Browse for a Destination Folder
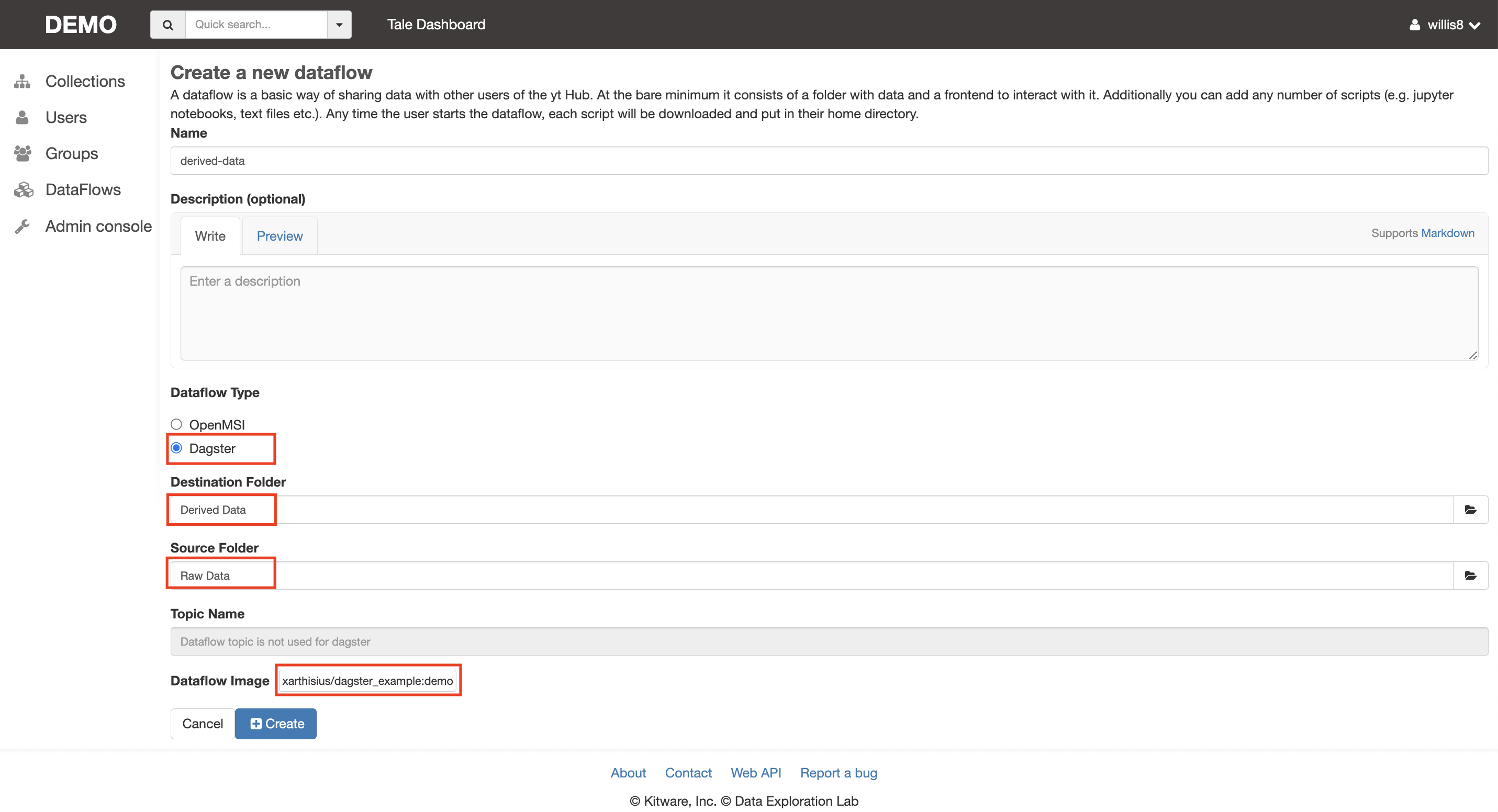Viewport: 1498px width, 812px height. tap(1471, 509)
